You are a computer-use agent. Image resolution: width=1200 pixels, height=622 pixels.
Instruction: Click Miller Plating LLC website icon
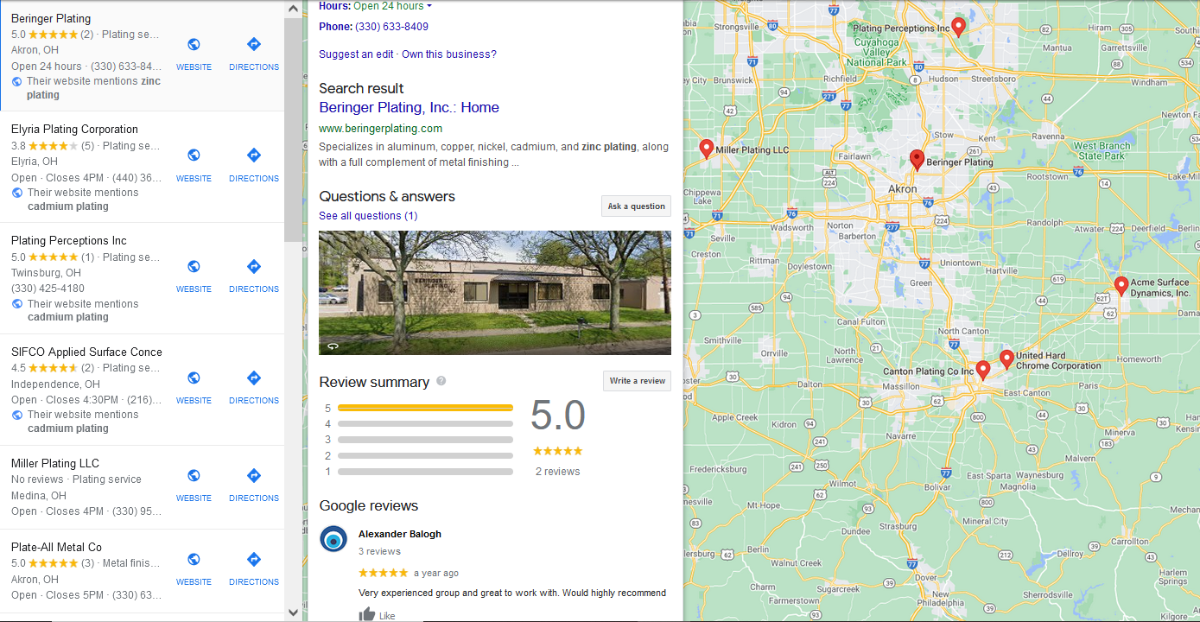point(194,476)
